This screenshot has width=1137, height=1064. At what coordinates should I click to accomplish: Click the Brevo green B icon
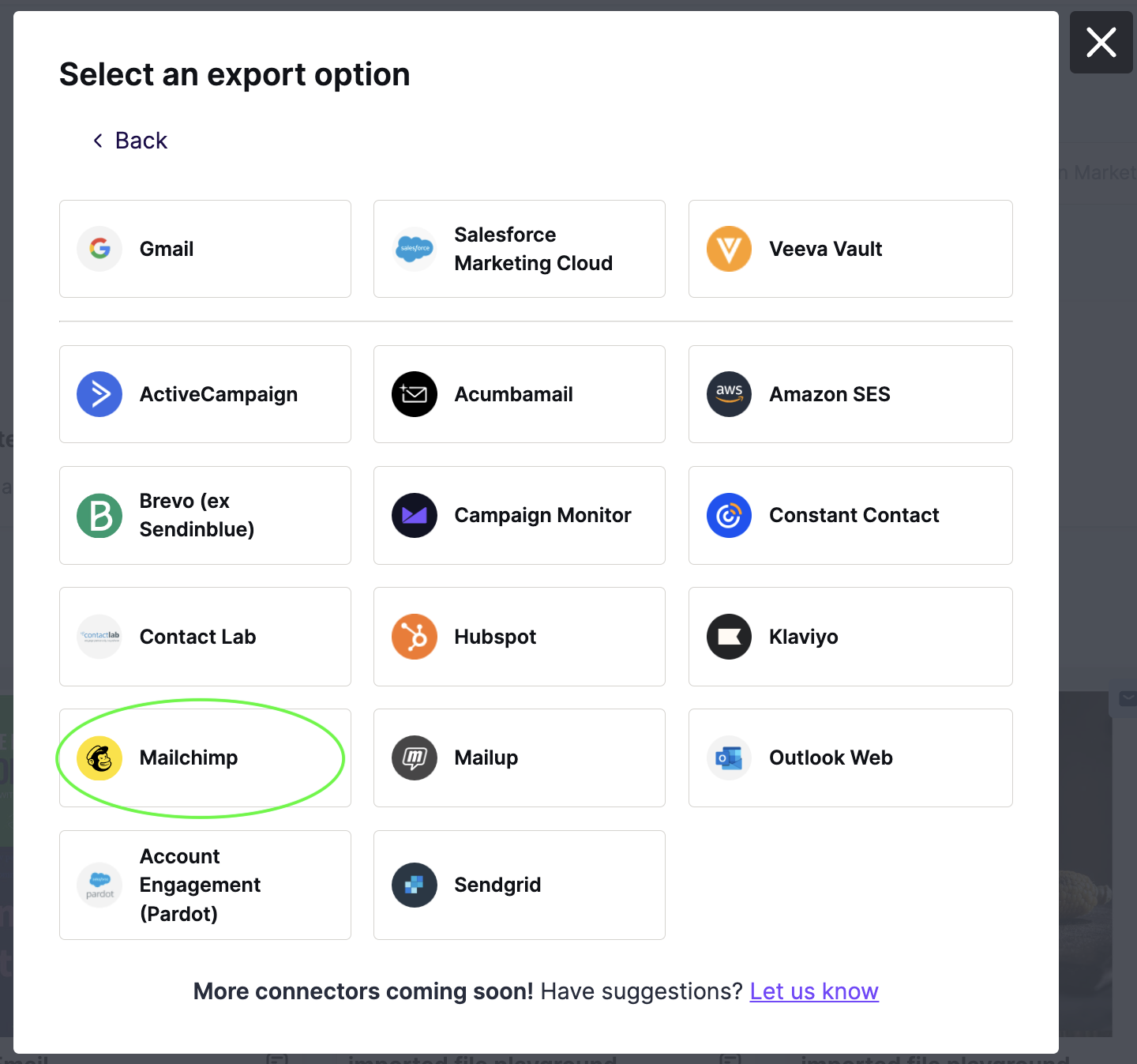[99, 516]
